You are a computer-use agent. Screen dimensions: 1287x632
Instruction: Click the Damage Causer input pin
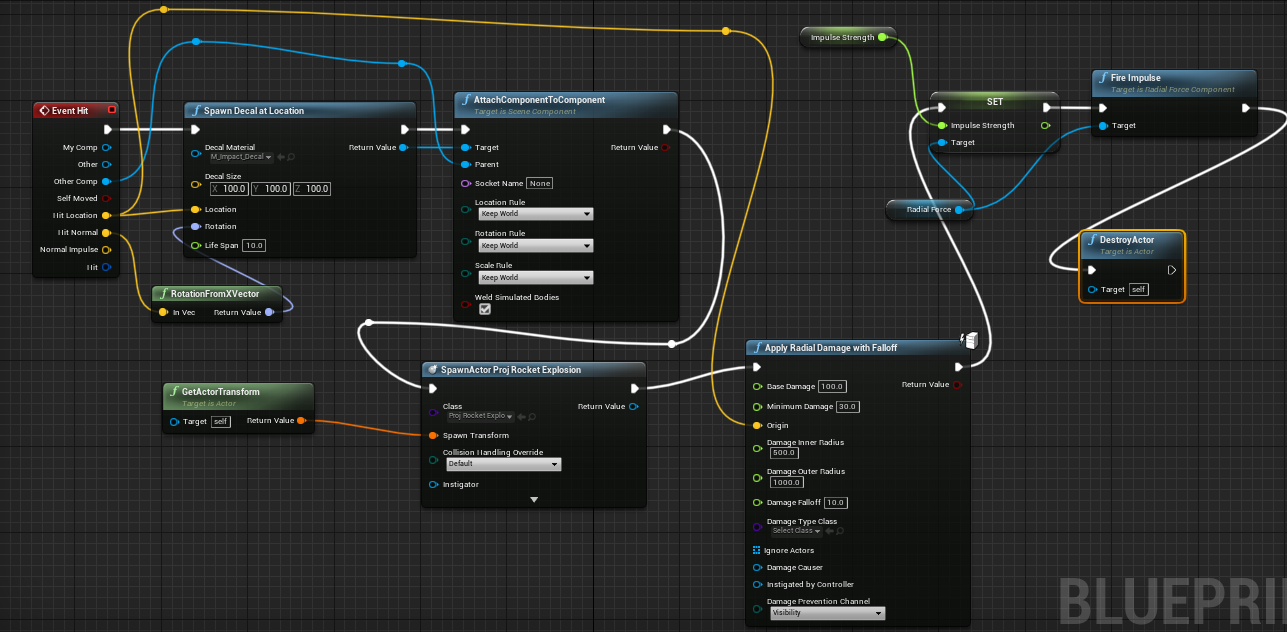coord(757,567)
